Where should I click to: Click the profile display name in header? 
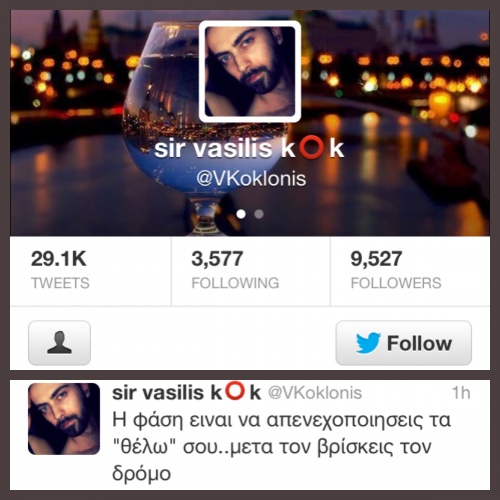249,149
